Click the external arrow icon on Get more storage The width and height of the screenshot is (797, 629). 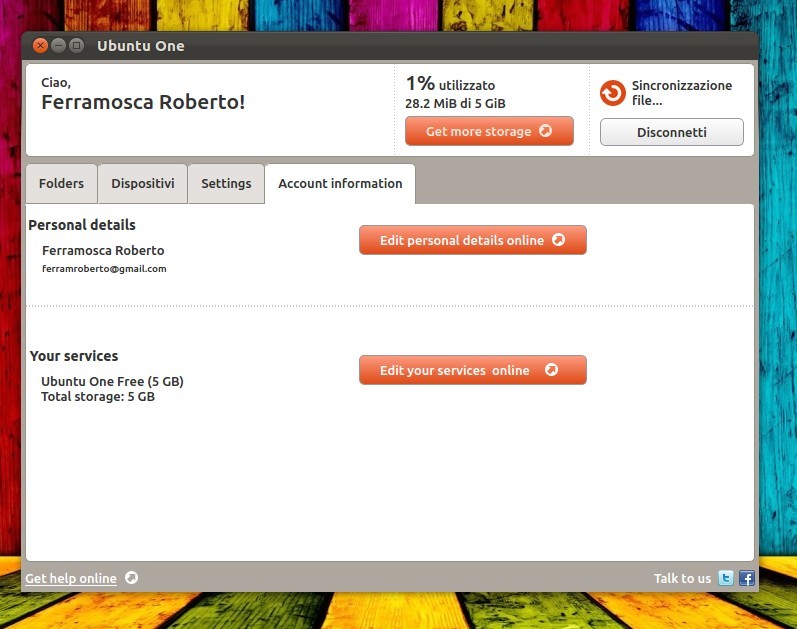pyautogui.click(x=545, y=131)
